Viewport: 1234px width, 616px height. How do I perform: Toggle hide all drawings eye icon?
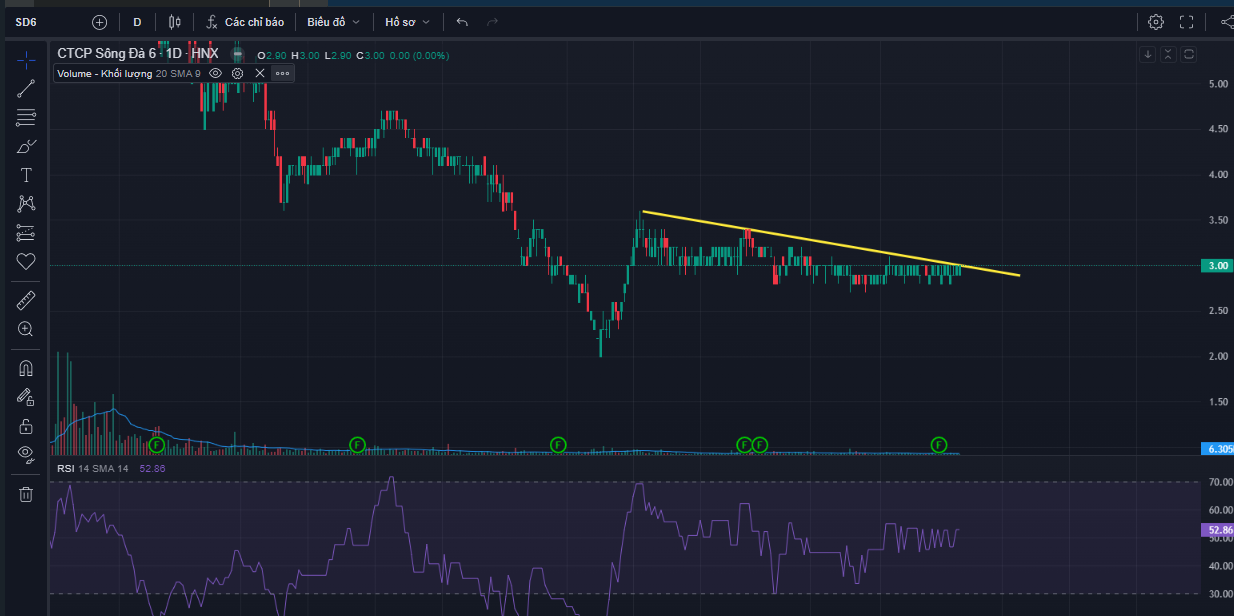coord(26,454)
